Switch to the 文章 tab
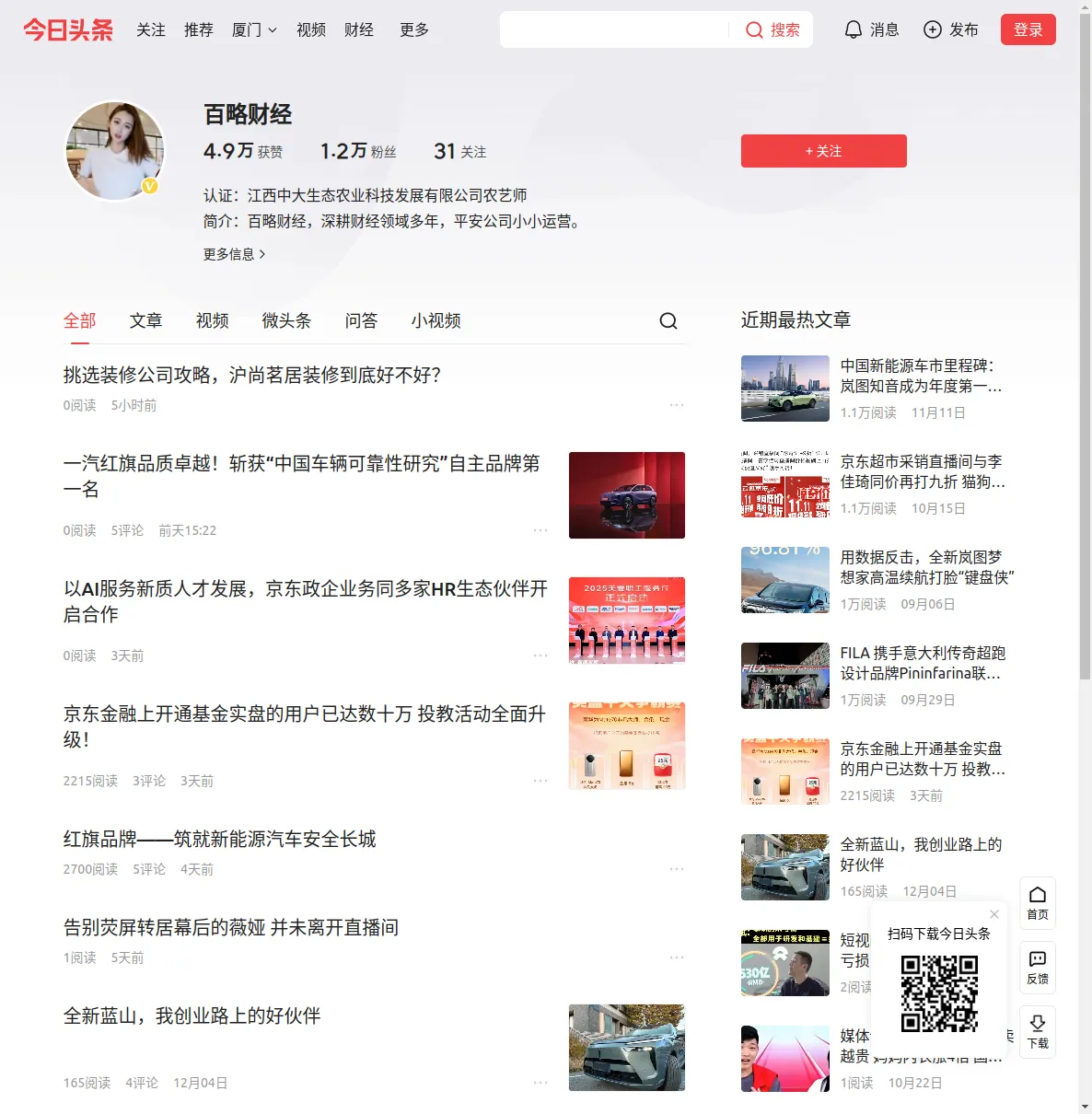The height and width of the screenshot is (1114, 1092). [146, 320]
